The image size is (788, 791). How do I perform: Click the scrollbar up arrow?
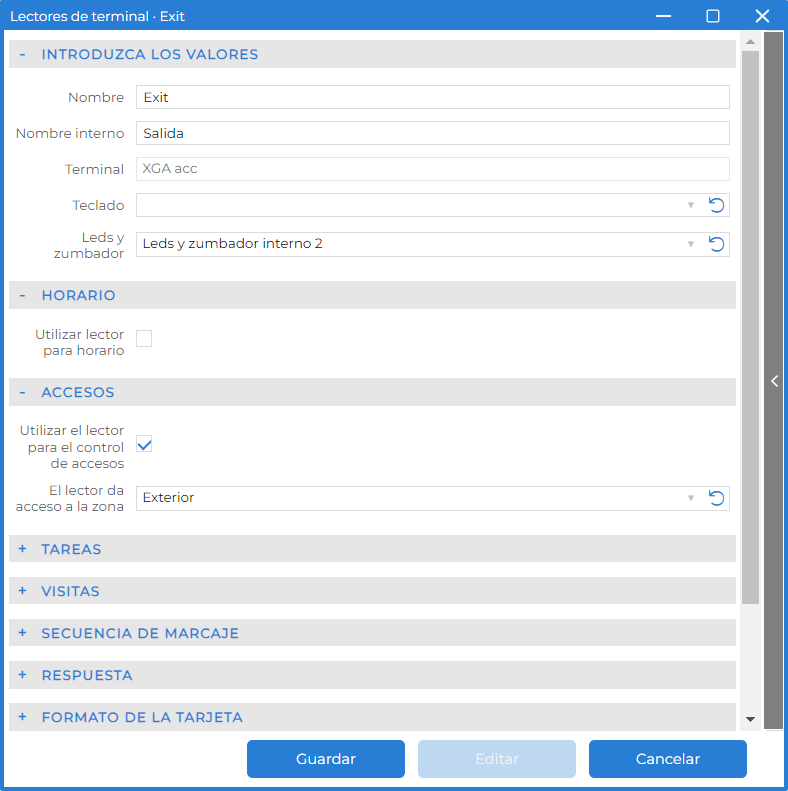[750, 41]
